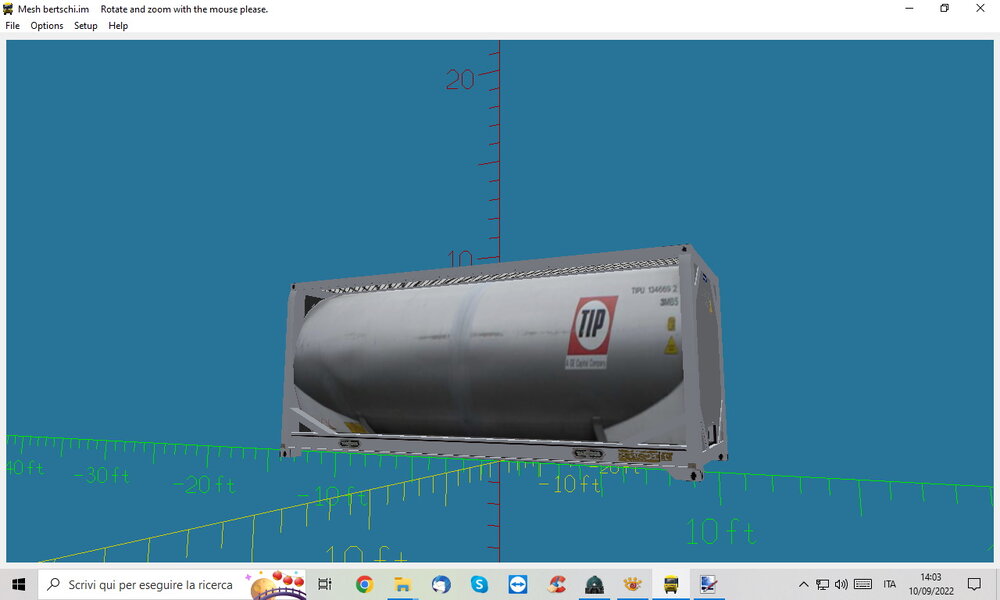1000x600 pixels.
Task: Minimize the Mesh bertschi.im window
Action: point(909,8)
